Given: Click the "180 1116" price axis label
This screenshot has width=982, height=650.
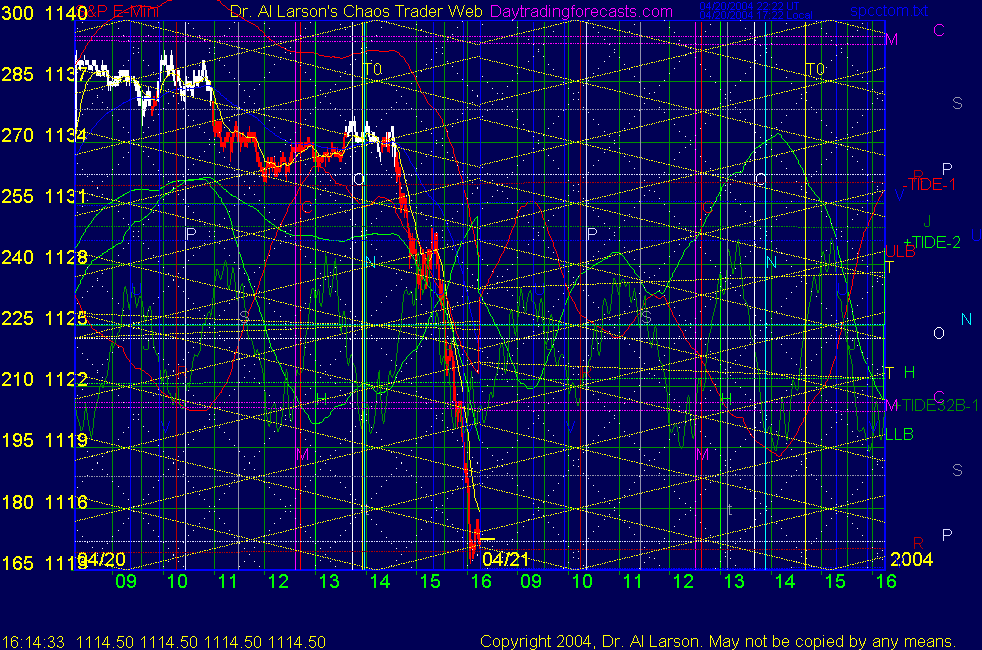Looking at the screenshot, I should (x=44, y=502).
